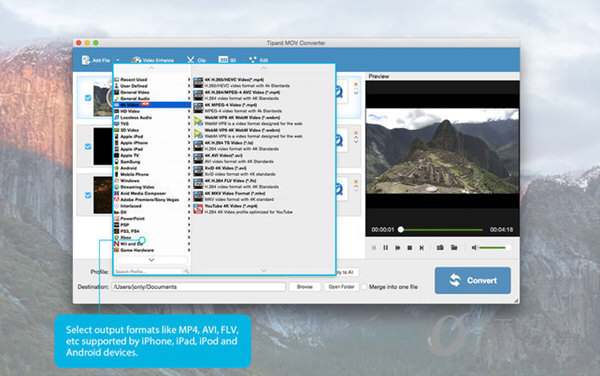Open the 3D settings tool
Image resolution: width=600 pixels, height=376 pixels.
(227, 60)
